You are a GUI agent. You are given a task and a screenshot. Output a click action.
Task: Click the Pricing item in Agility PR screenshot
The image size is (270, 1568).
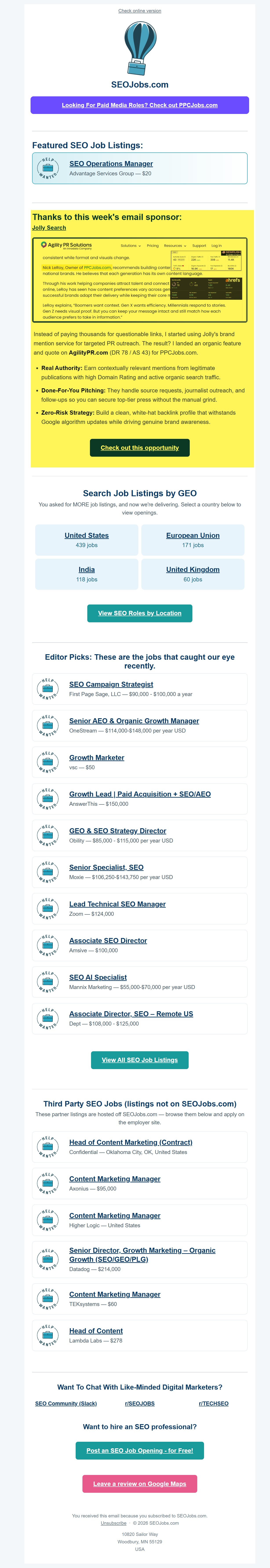pyautogui.click(x=153, y=246)
